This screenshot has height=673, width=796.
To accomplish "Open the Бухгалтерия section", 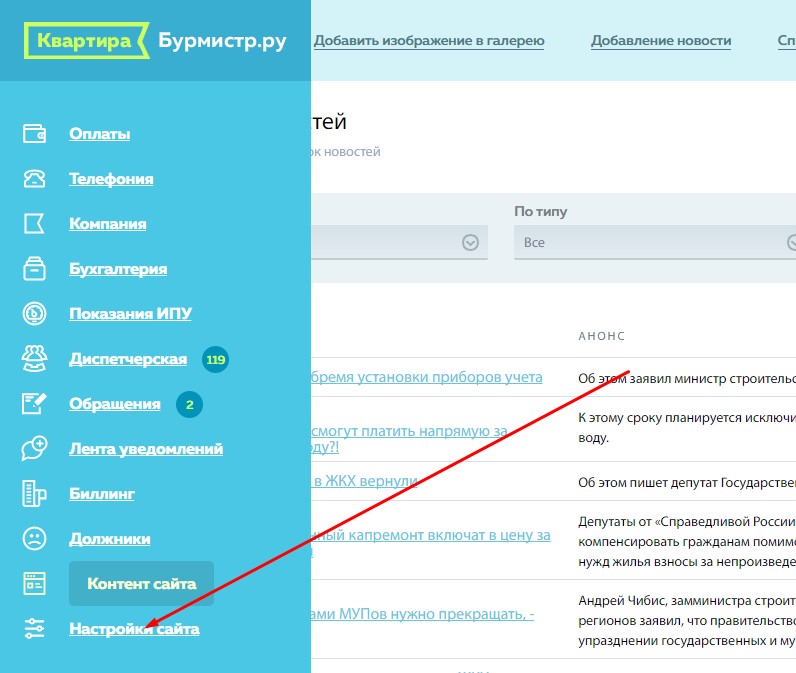I will 118,268.
